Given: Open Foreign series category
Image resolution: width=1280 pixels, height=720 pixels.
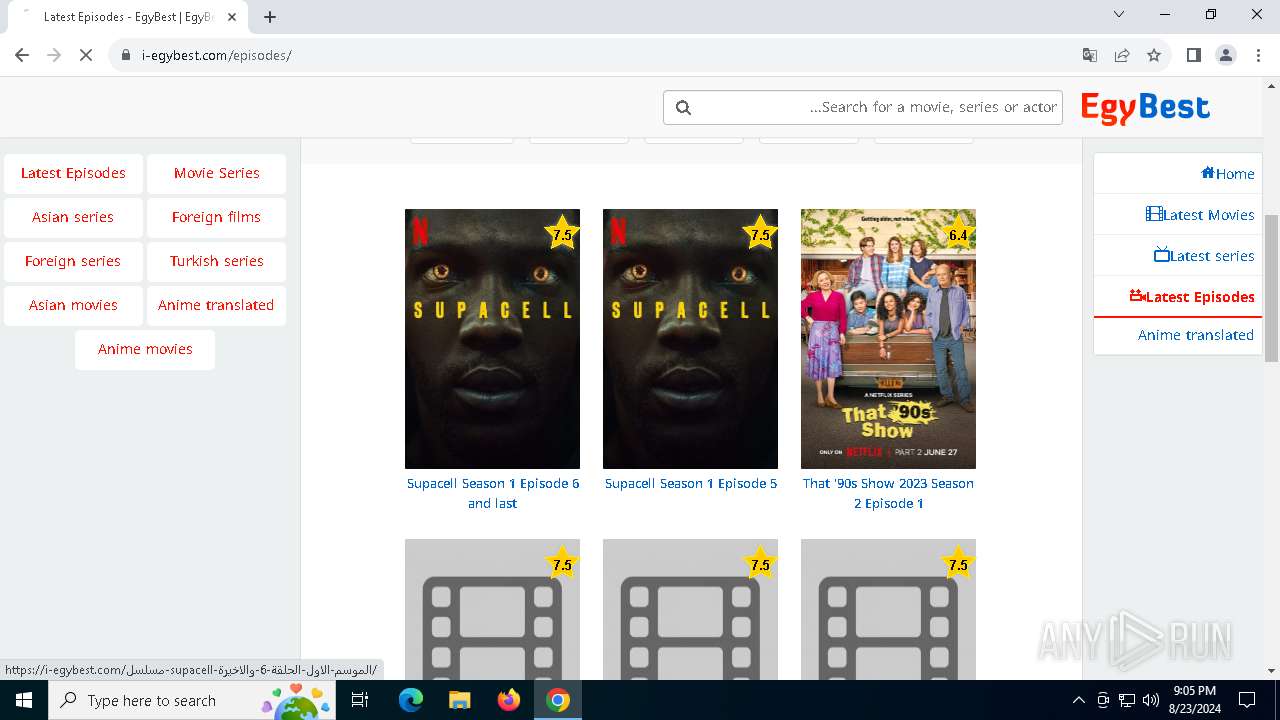Looking at the screenshot, I should coord(73,261).
